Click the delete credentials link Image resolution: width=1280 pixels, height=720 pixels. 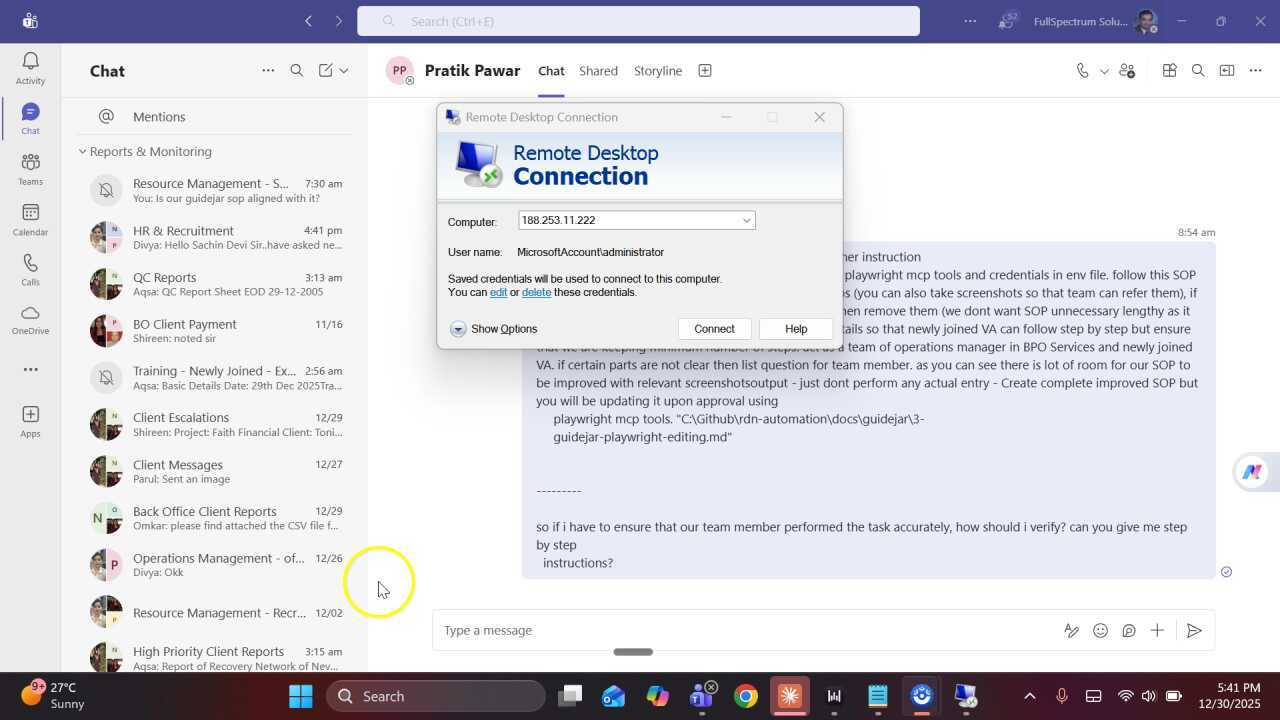click(x=536, y=293)
